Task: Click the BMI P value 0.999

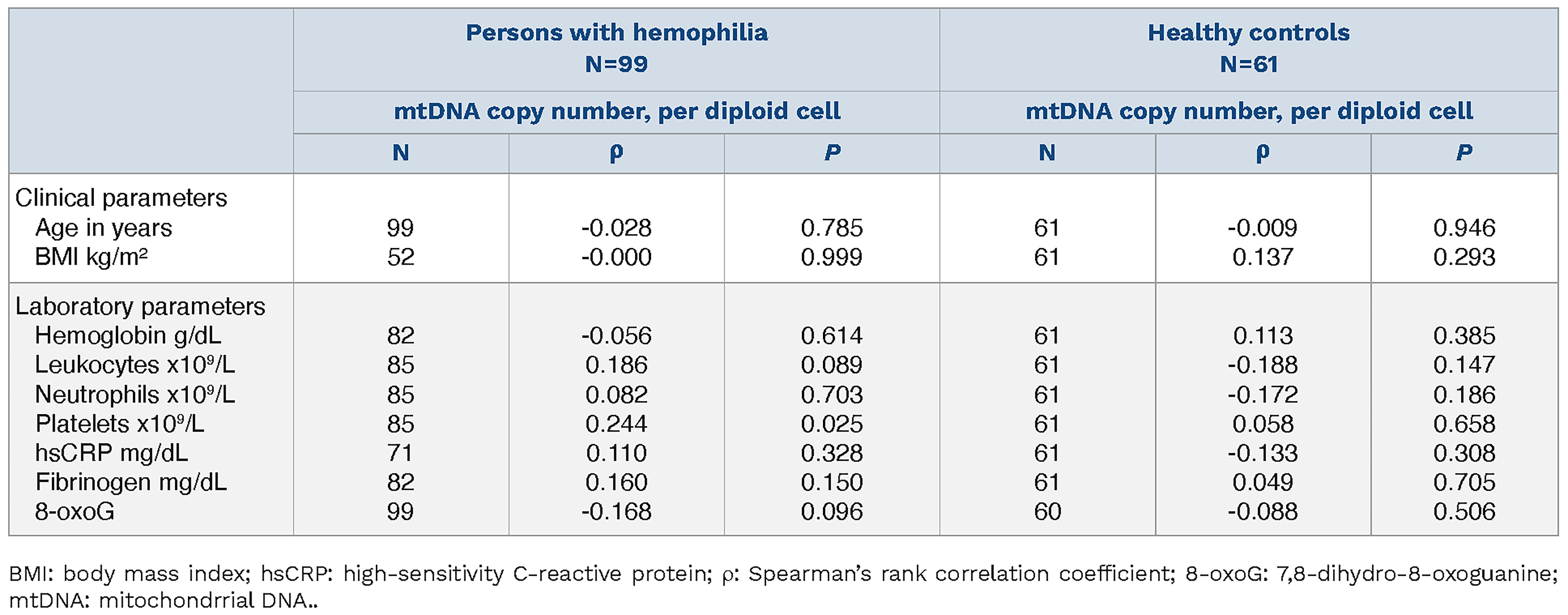Action: (832, 257)
